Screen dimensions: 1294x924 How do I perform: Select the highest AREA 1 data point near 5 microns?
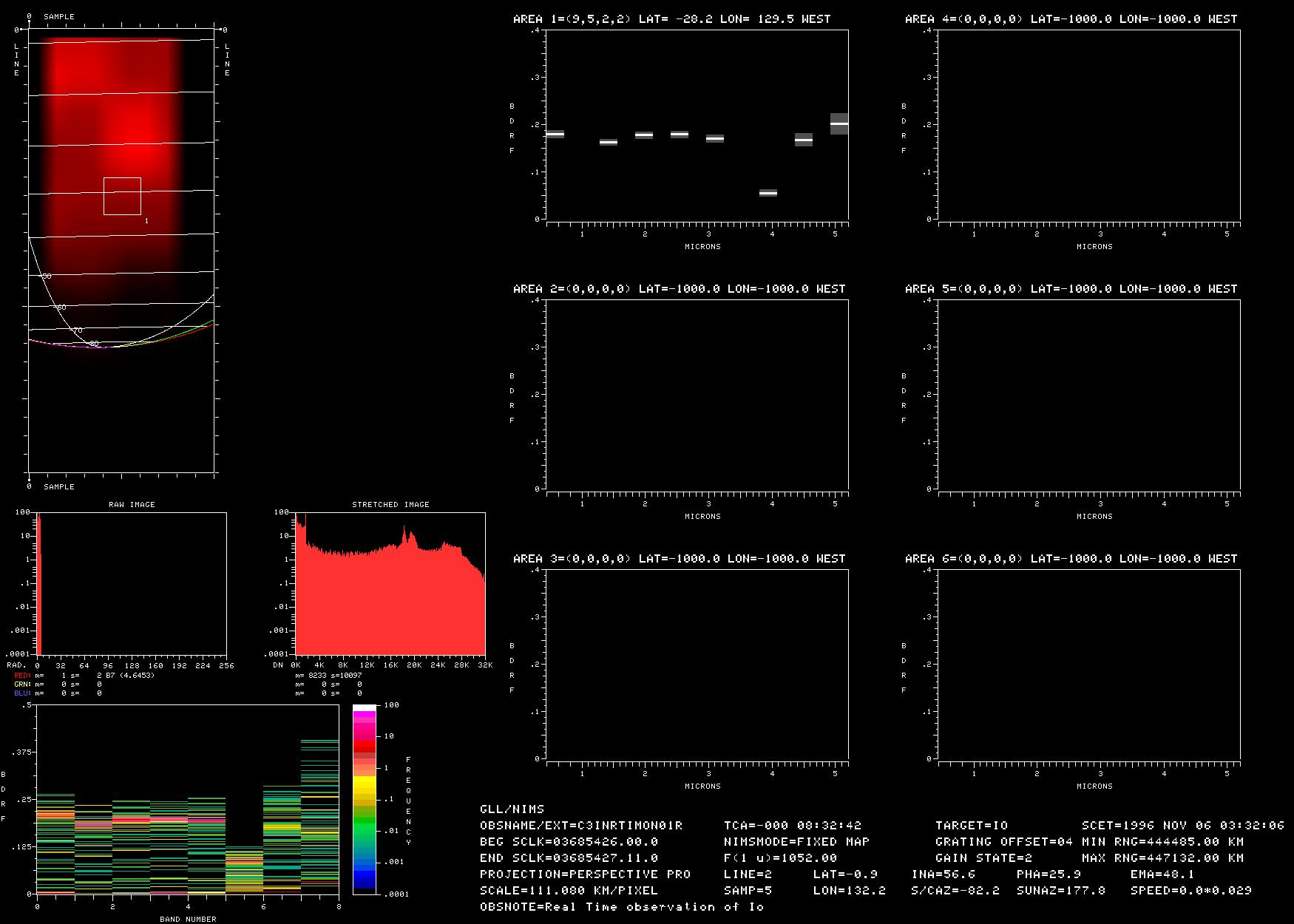[839, 123]
